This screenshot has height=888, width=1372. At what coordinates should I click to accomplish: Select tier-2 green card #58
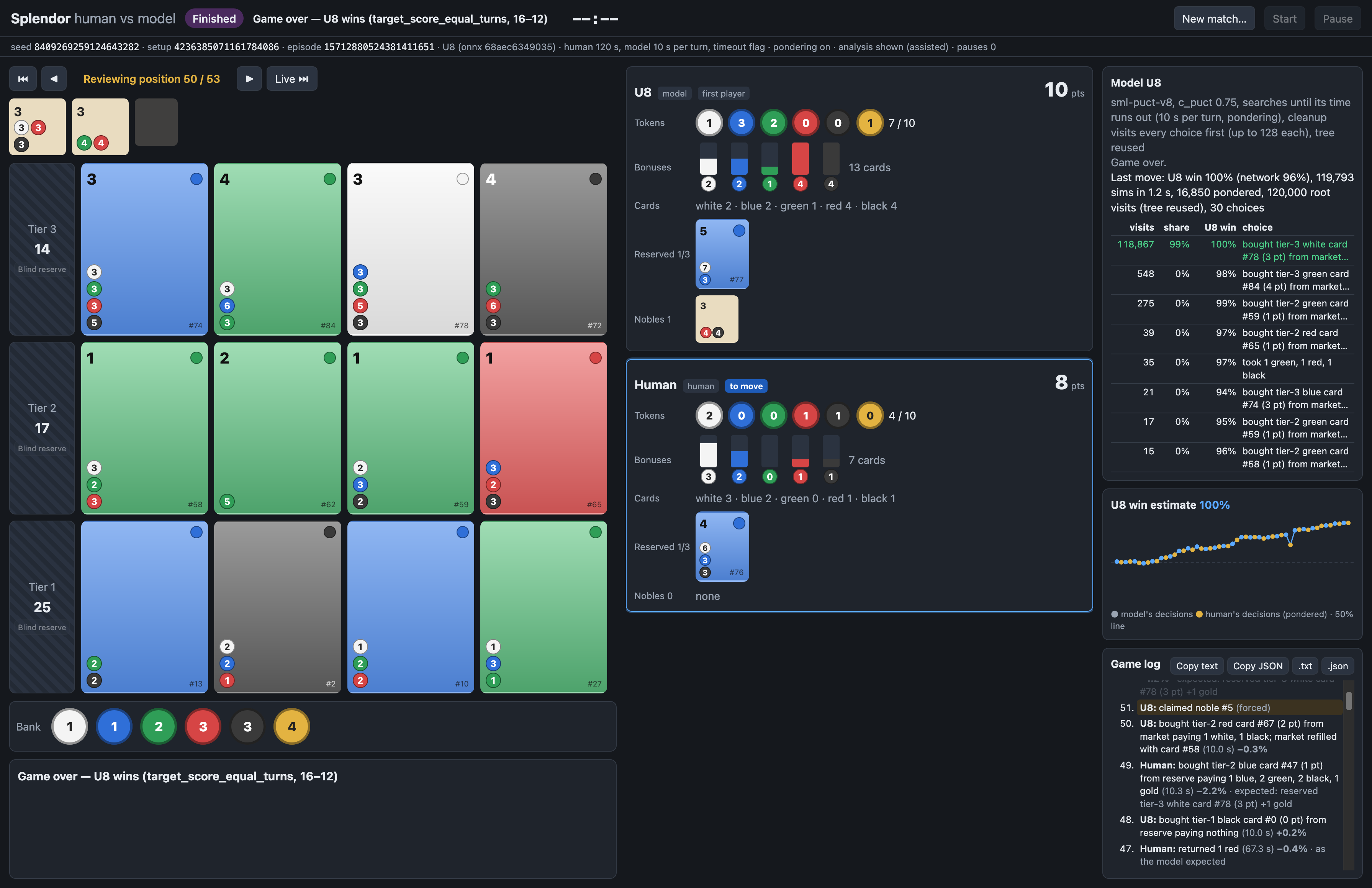(x=145, y=428)
